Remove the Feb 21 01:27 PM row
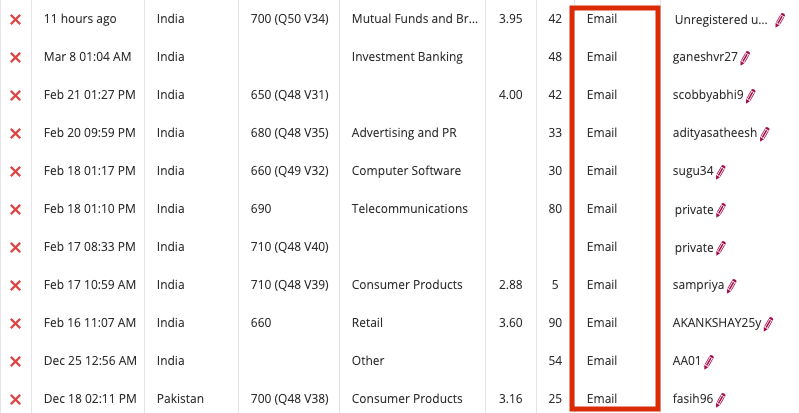 tap(15, 95)
